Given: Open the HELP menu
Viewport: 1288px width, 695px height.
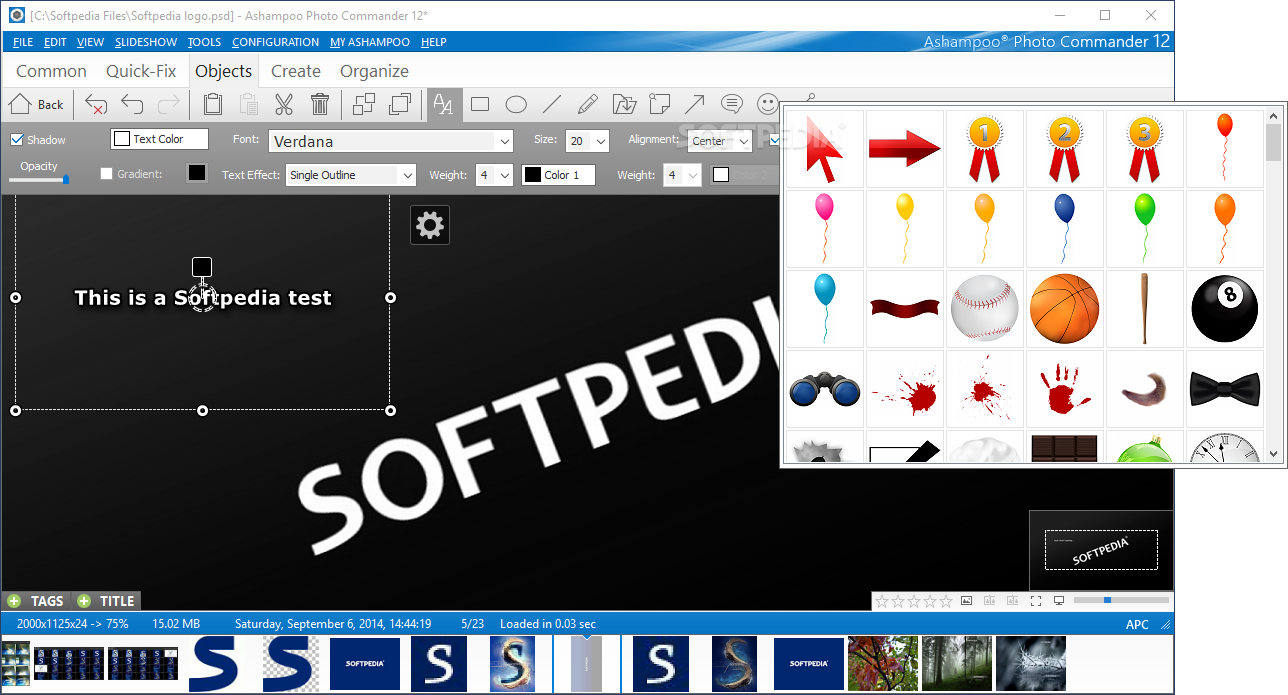Looking at the screenshot, I should [434, 42].
